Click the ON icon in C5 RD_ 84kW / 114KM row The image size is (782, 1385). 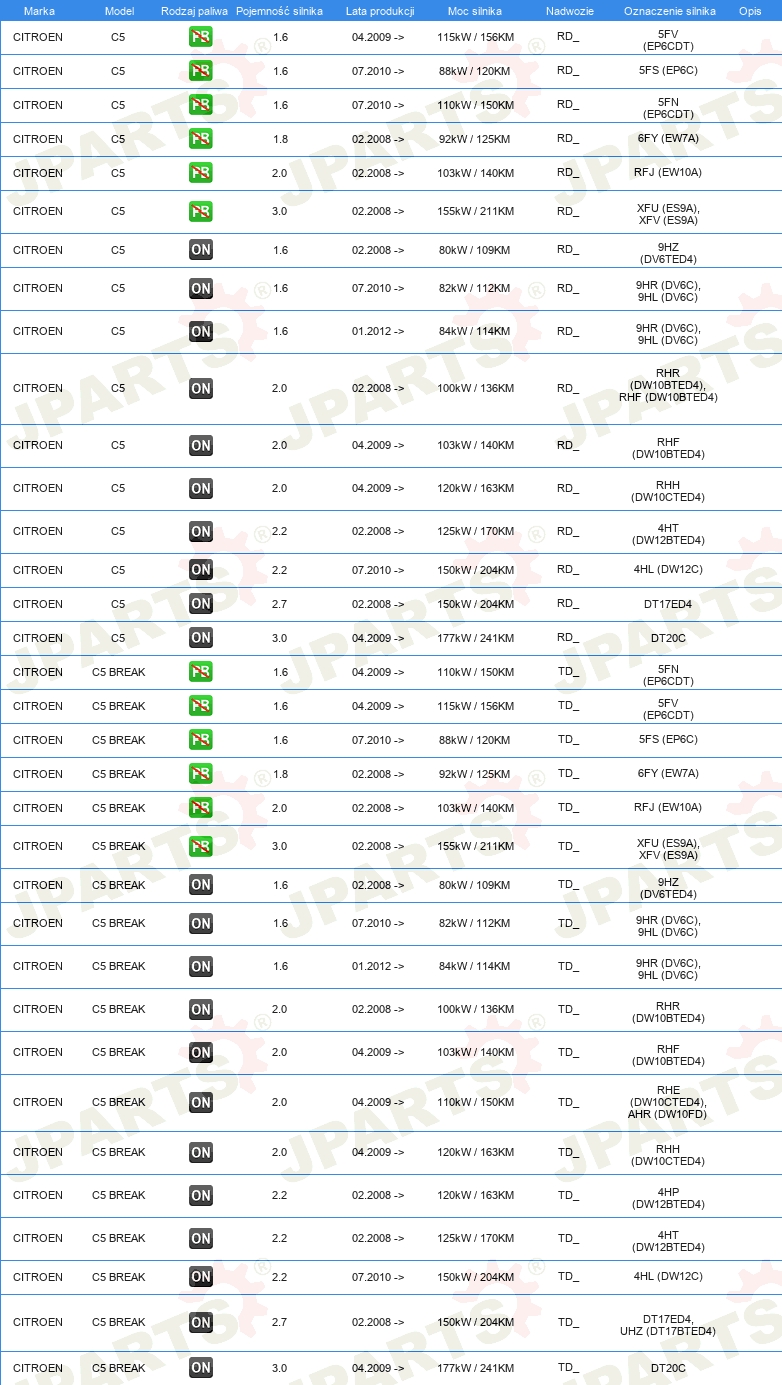click(201, 331)
